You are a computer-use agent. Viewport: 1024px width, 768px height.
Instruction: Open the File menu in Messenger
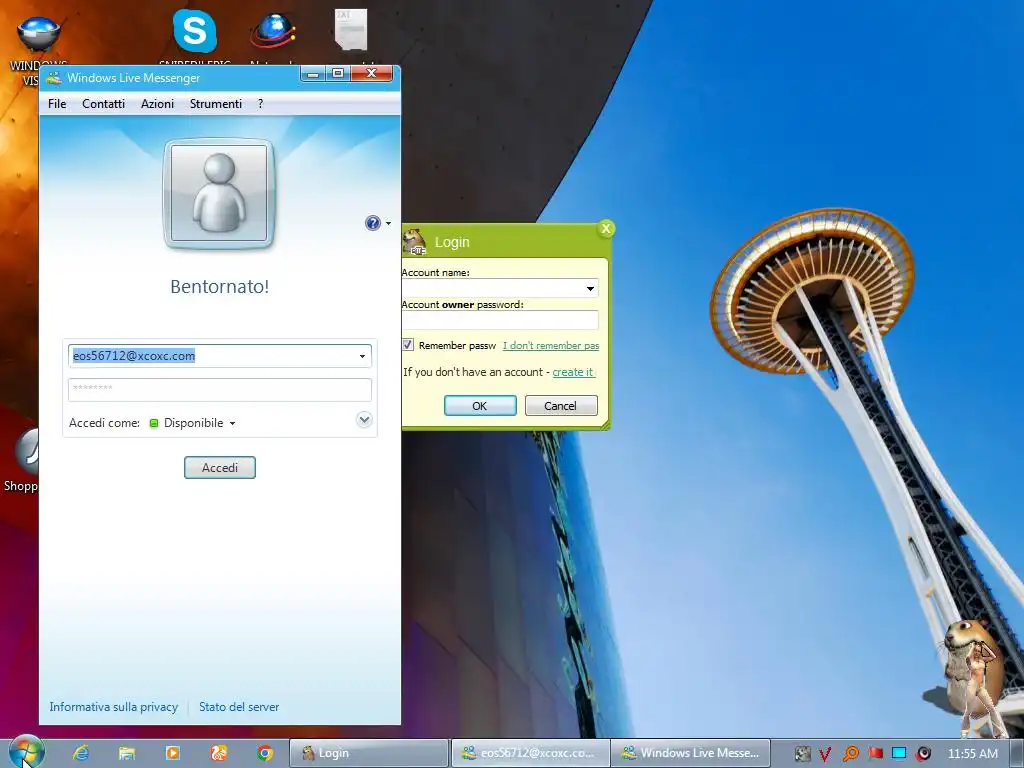click(57, 104)
